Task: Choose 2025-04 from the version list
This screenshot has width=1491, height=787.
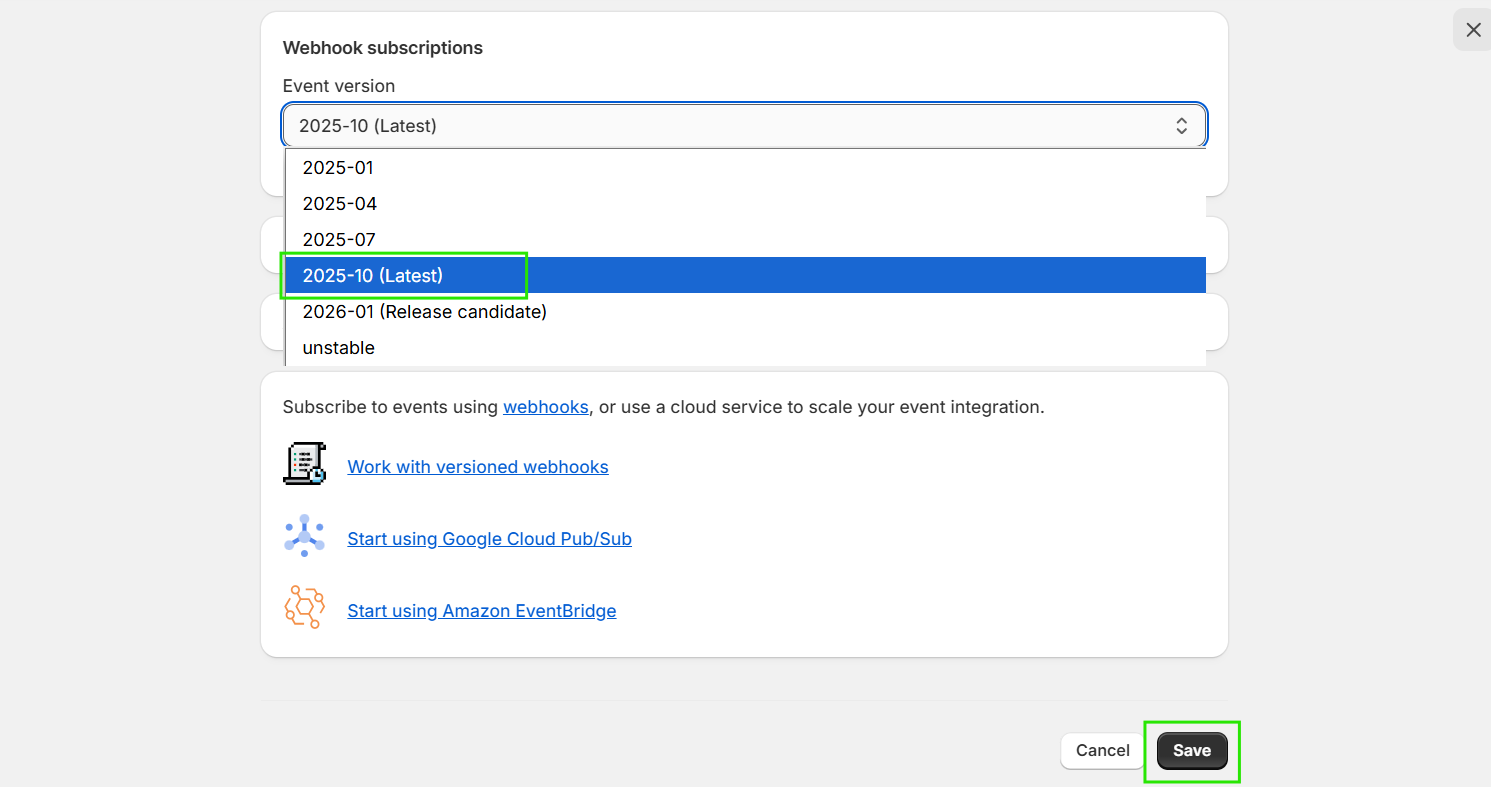Action: [340, 204]
